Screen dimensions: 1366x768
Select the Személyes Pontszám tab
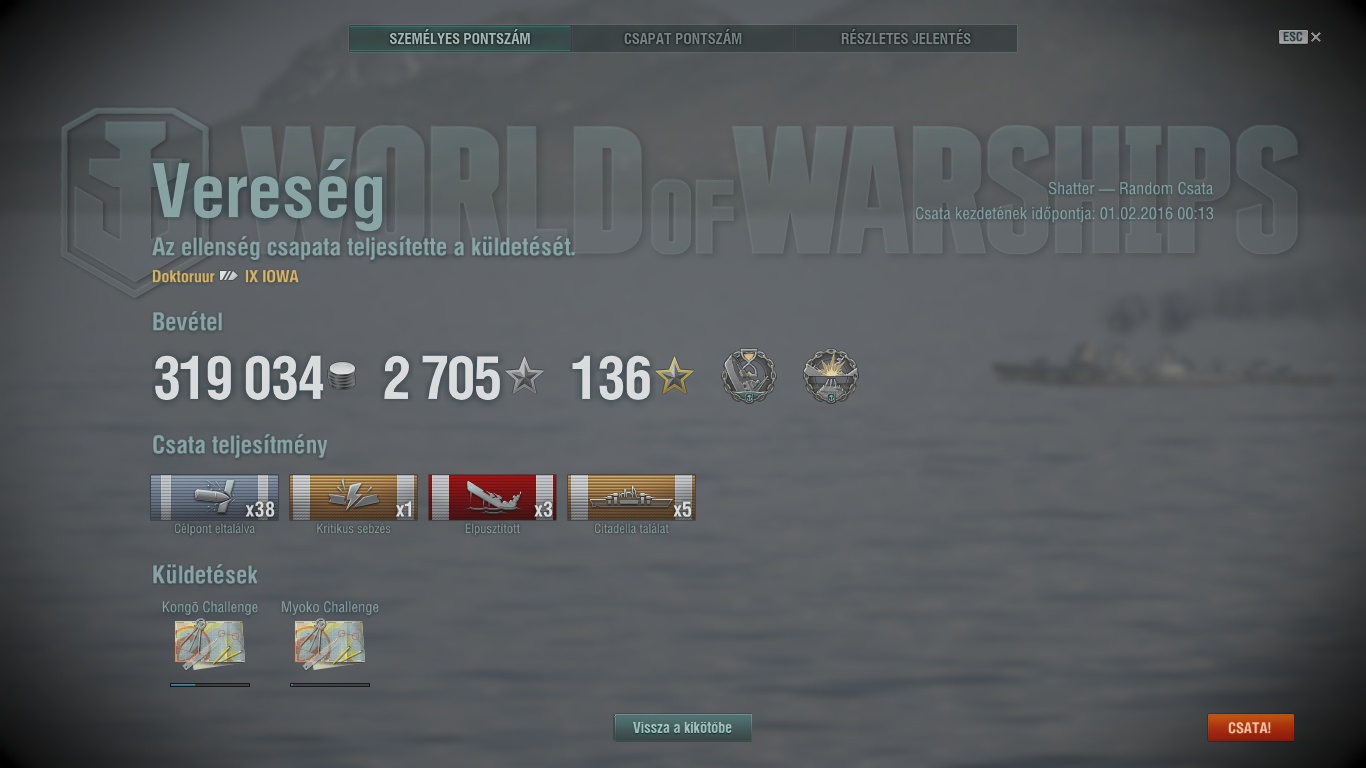(460, 39)
